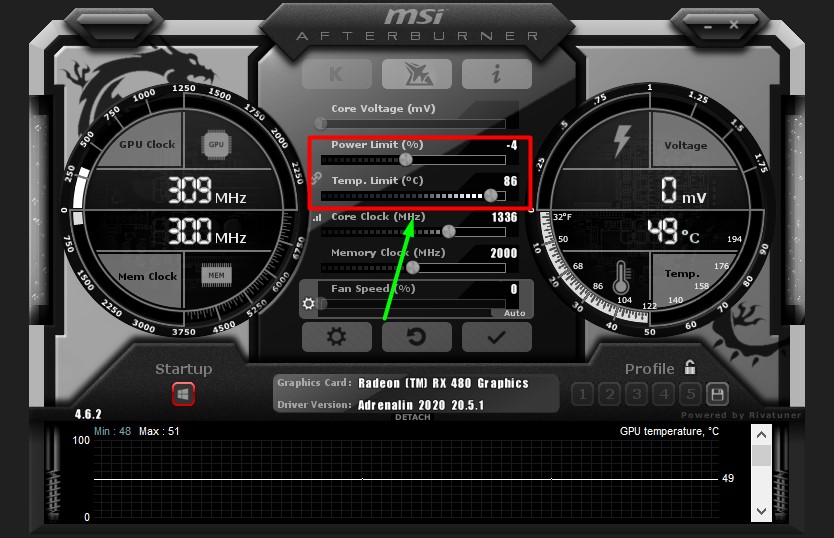834x538 pixels.
Task: Click the Radeon (TM) RX 480 Graphics text
Action: 443,383
